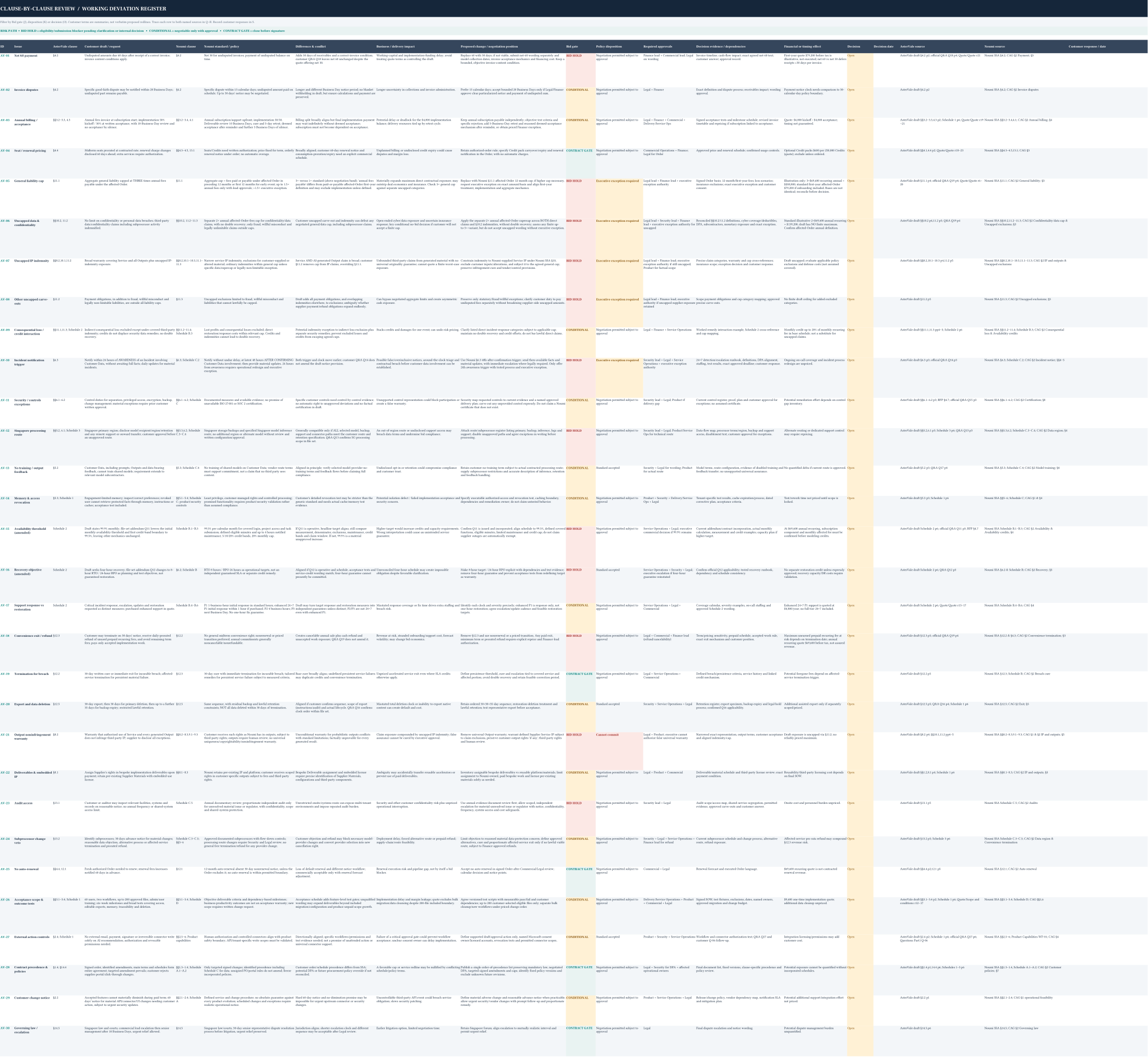1148x1057 pixels.
Task: Click the AV-05 'Executive exception required' cell
Action: 618,198
